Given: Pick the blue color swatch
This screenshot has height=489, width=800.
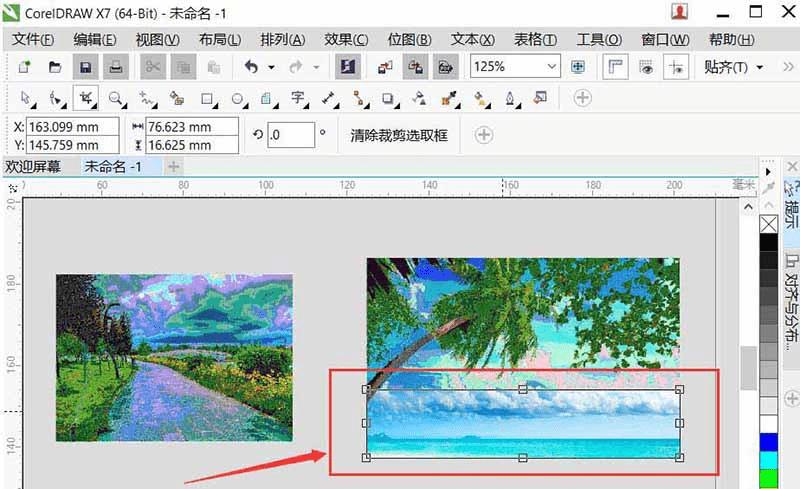Looking at the screenshot, I should (x=768, y=442).
